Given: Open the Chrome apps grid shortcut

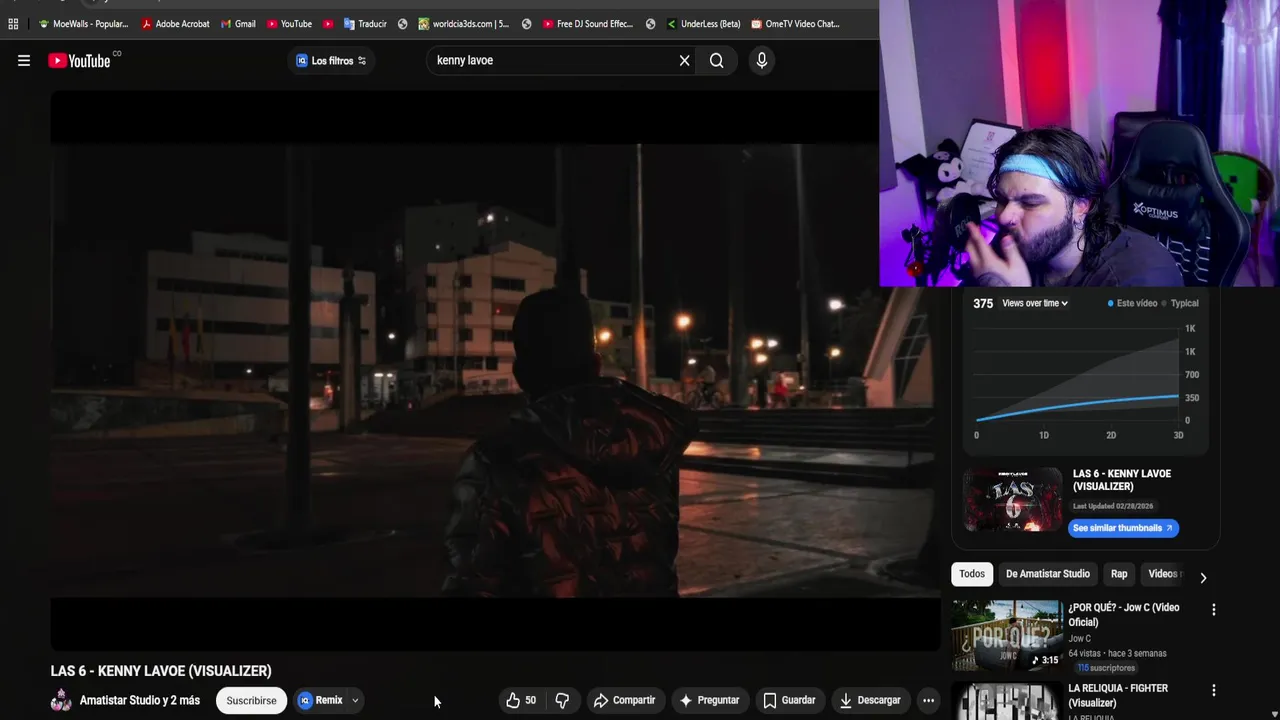Looking at the screenshot, I should click(x=13, y=24).
